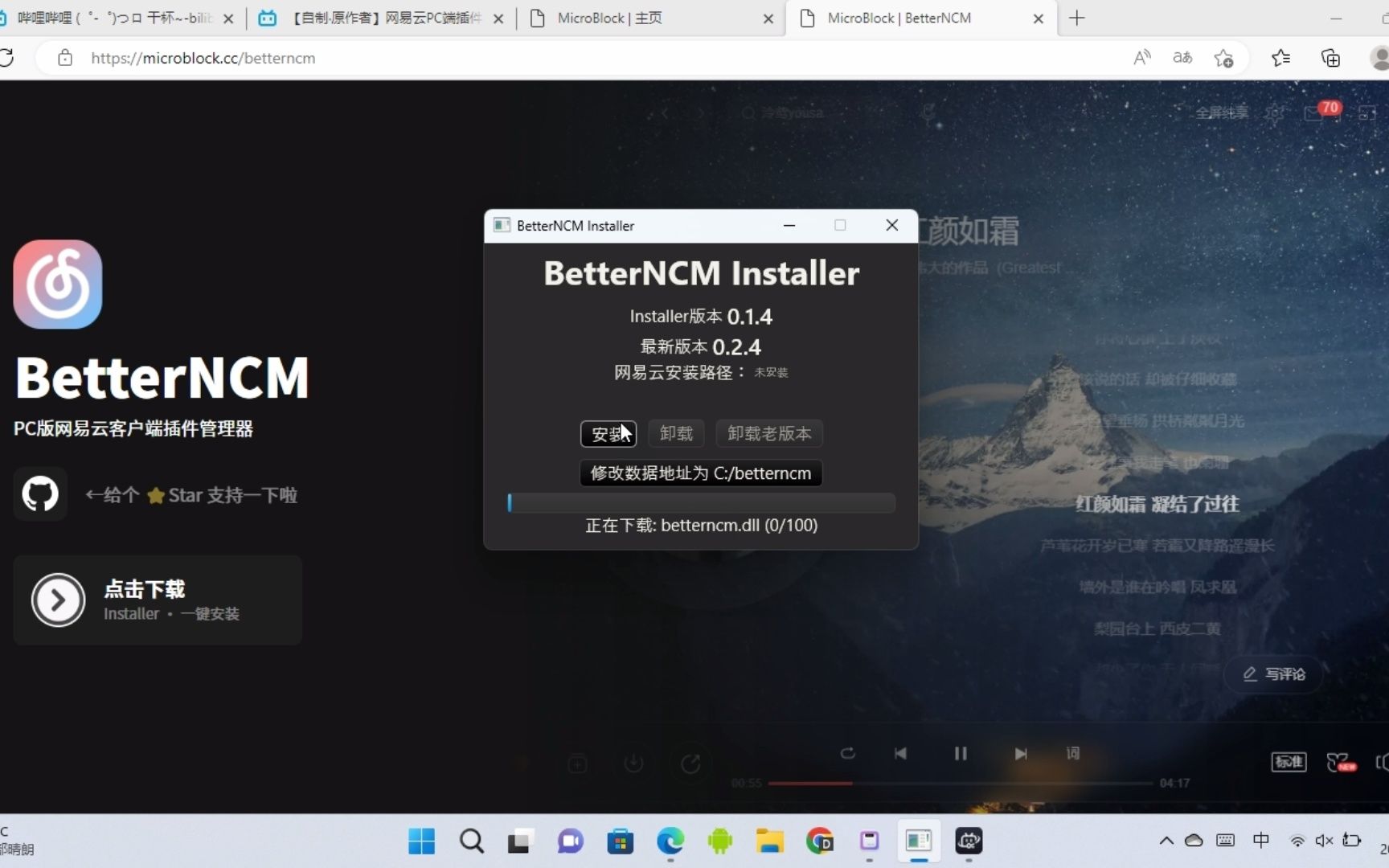Click the BetterNCM pink logo image
The height and width of the screenshot is (868, 1389).
pos(58,285)
